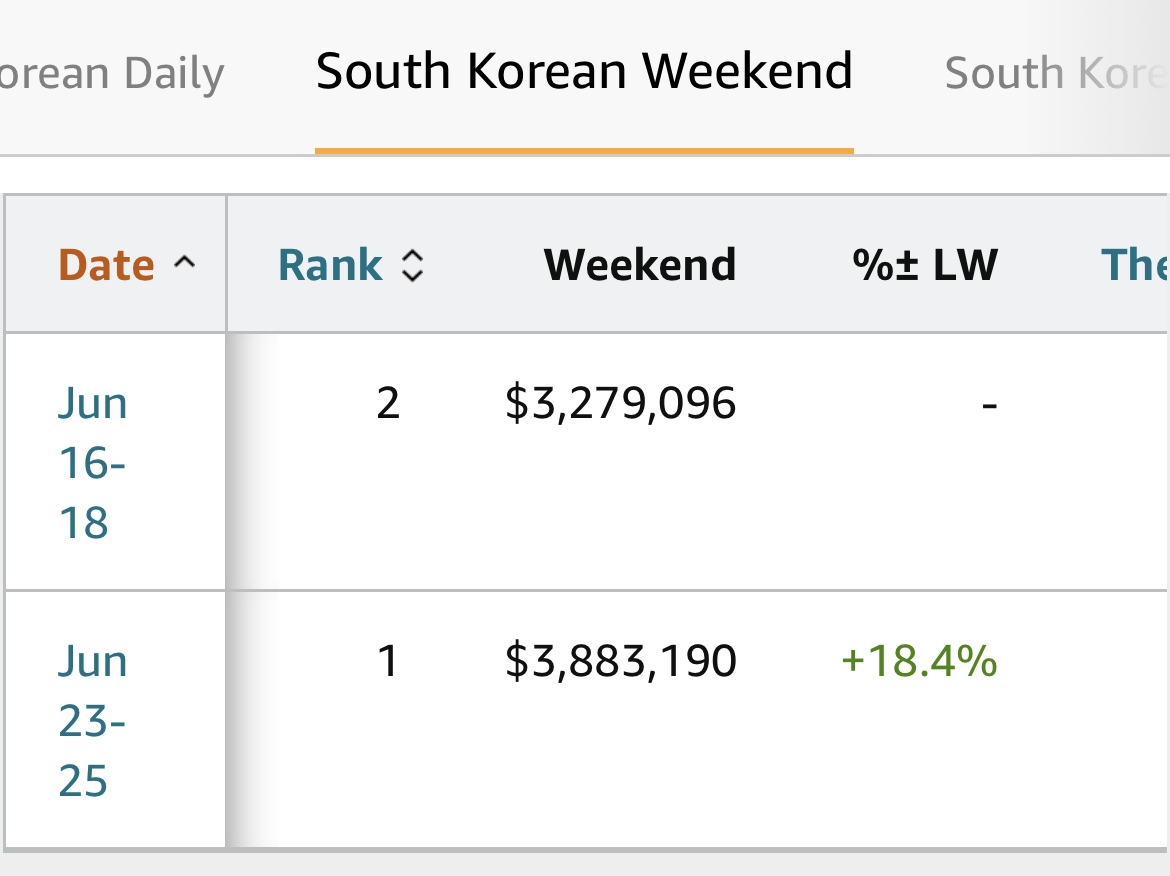Click the %± LW column header
The width and height of the screenshot is (1170, 876).
925,265
